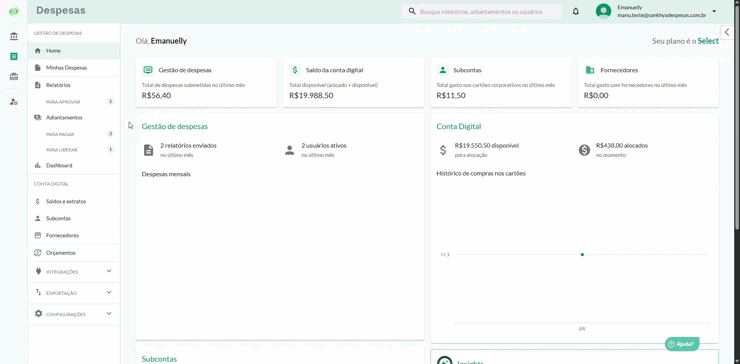Click the Integrações plug icon
This screenshot has height=364, width=740.
(x=38, y=271)
